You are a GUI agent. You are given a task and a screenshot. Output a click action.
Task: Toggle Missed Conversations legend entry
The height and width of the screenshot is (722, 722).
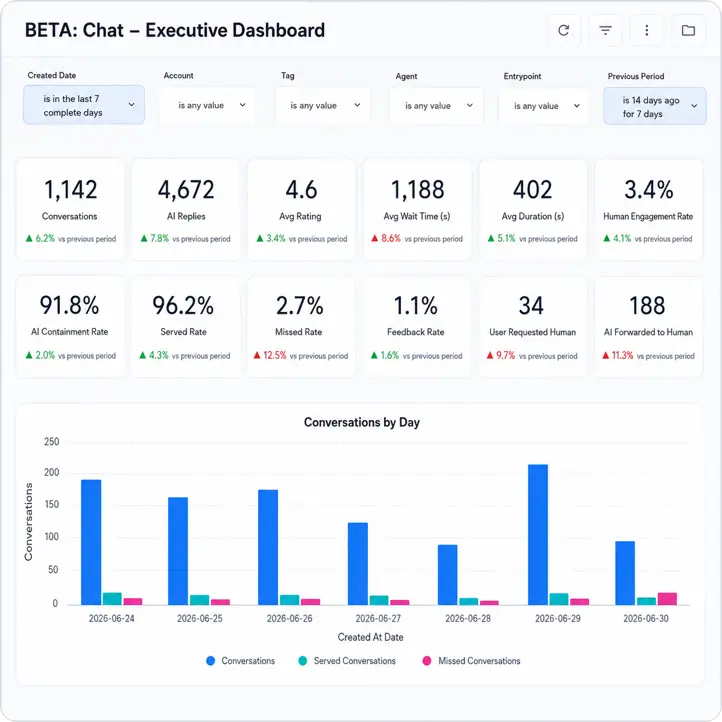(471, 661)
